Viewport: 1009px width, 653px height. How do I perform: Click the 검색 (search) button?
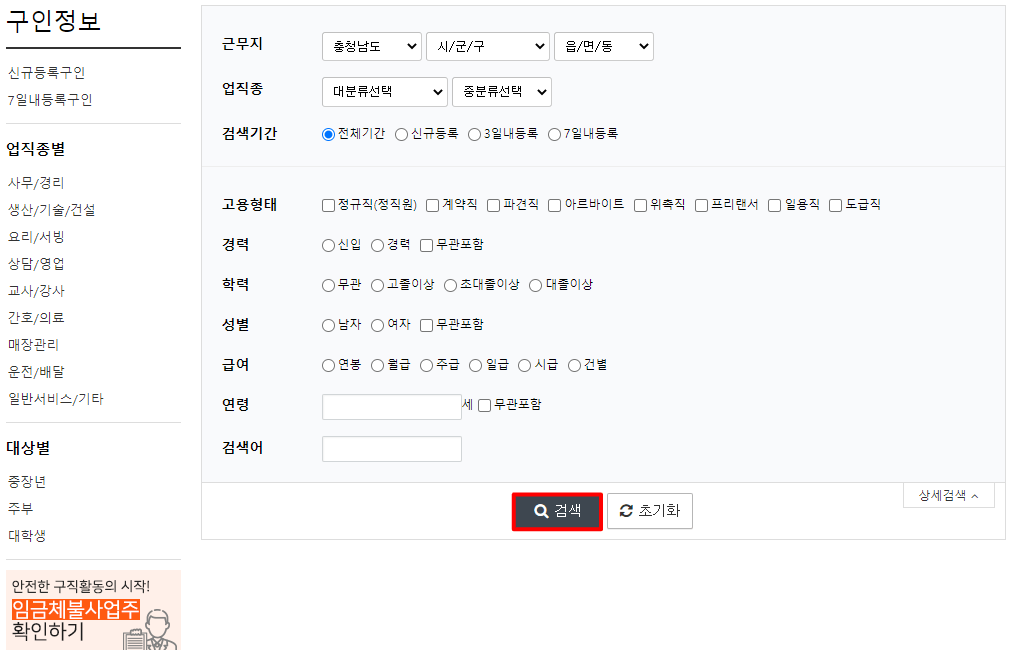[556, 511]
